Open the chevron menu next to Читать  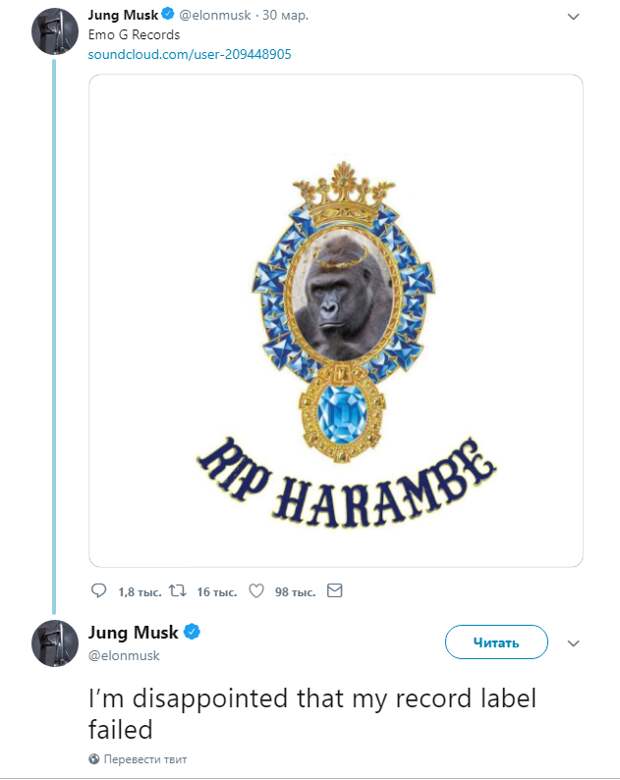[573, 643]
